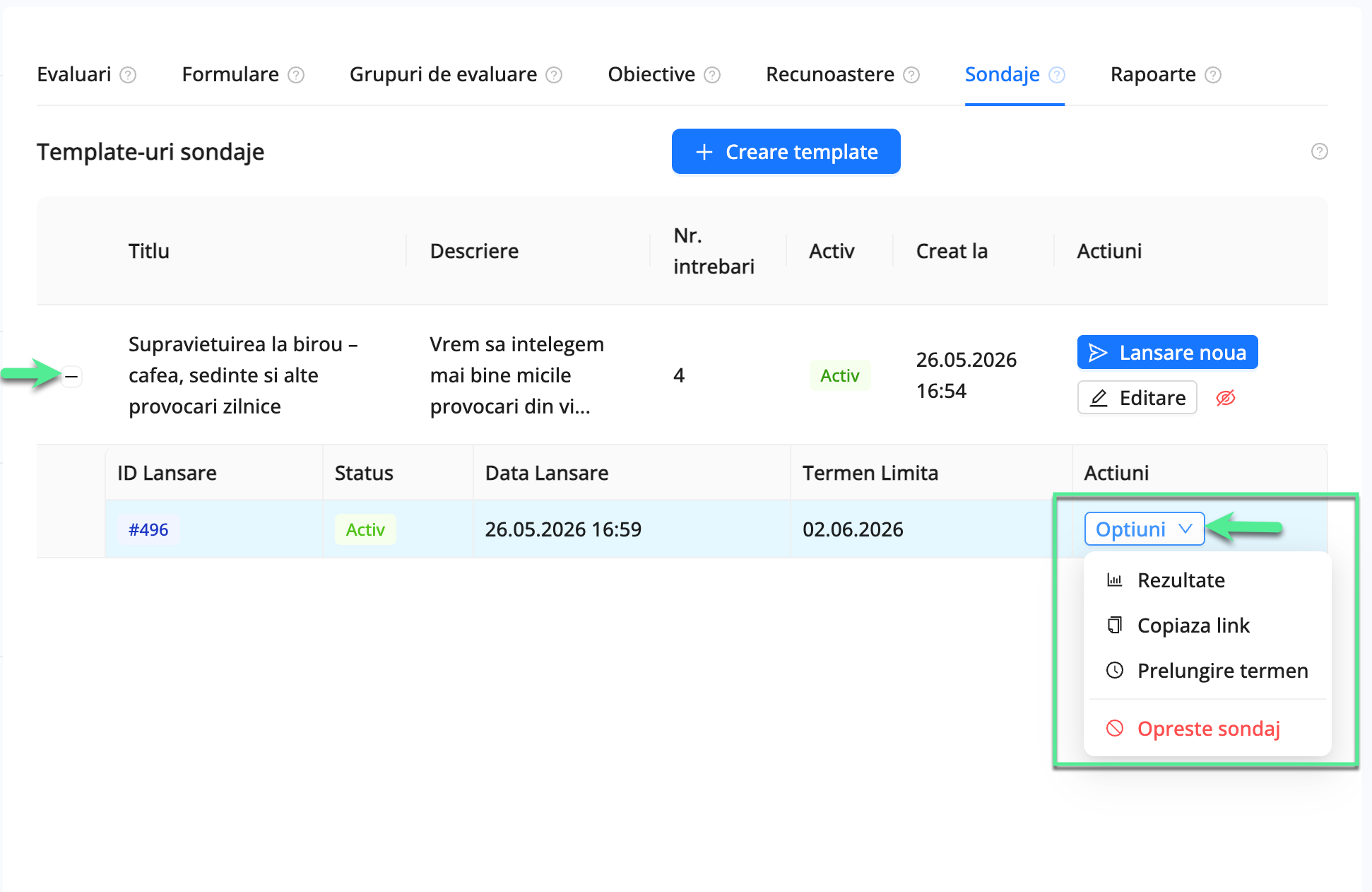Open help icon next to Grupuri de evaluare
Viewport: 1372px width, 892px height.
555,75
